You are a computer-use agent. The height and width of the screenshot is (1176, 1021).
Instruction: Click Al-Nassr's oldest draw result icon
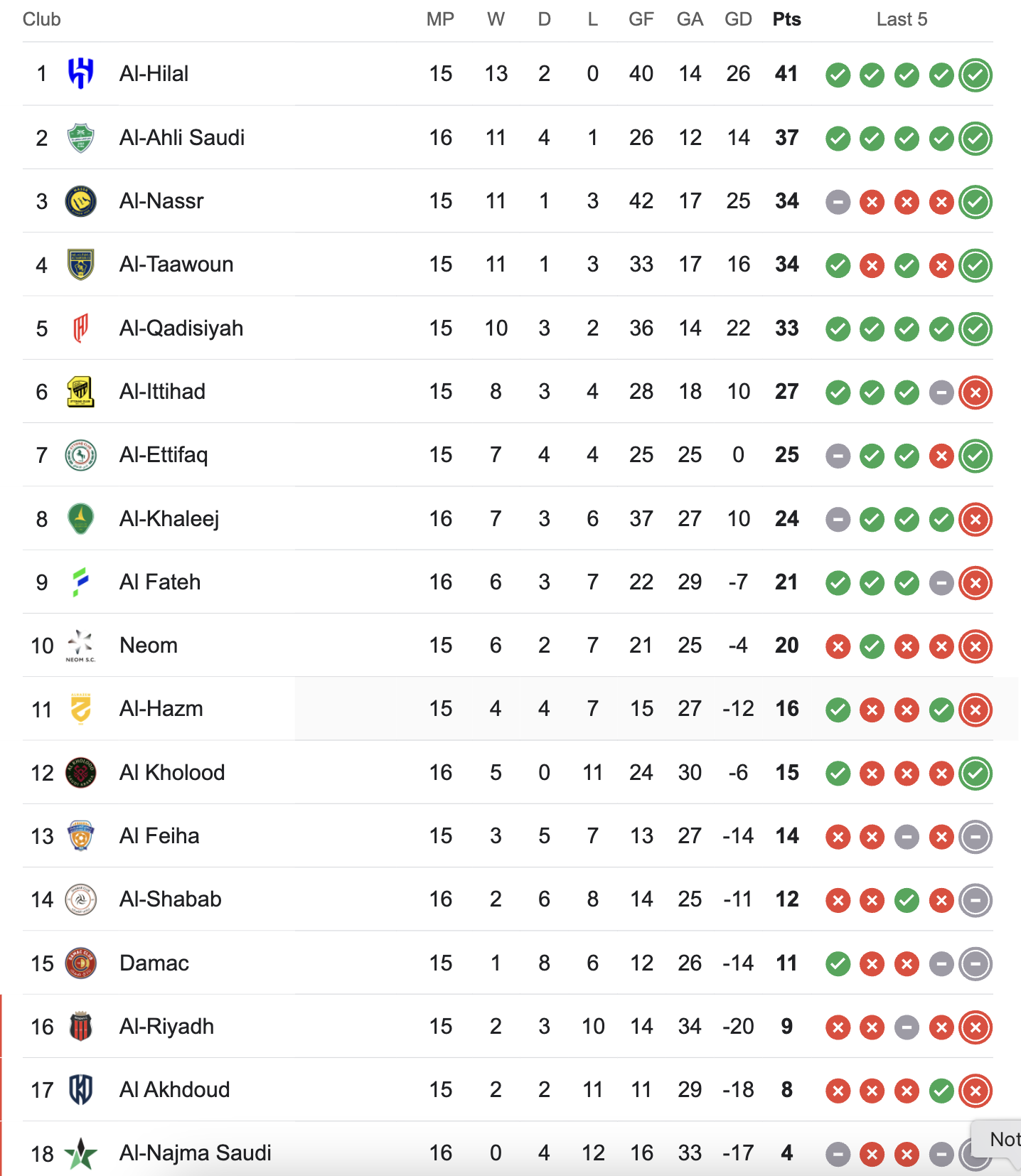(x=838, y=203)
